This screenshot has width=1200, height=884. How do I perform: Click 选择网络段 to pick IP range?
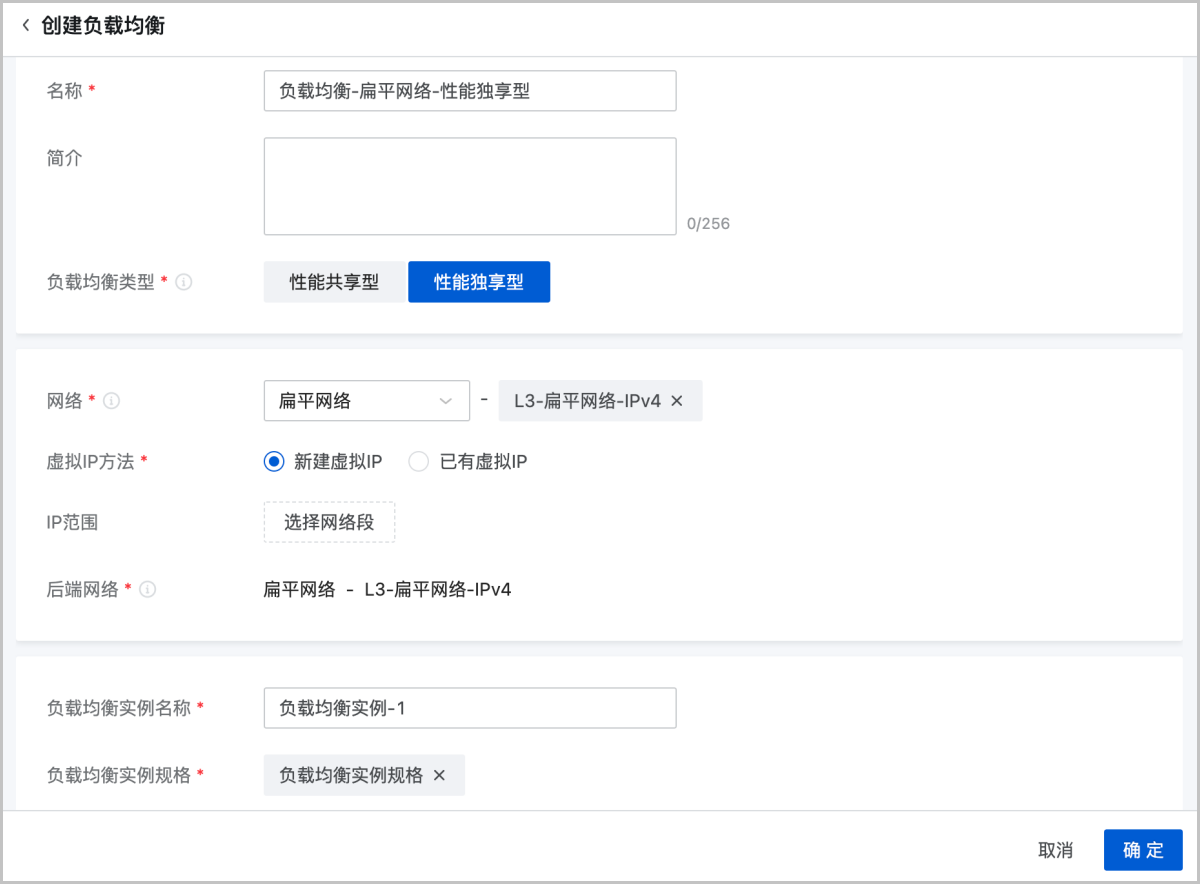[329, 522]
